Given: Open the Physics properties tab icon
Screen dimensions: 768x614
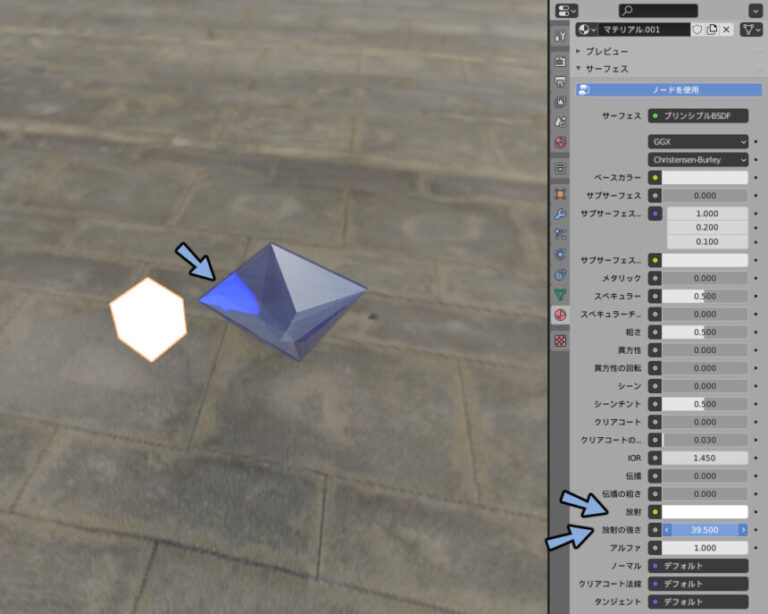Looking at the screenshot, I should tap(560, 254).
